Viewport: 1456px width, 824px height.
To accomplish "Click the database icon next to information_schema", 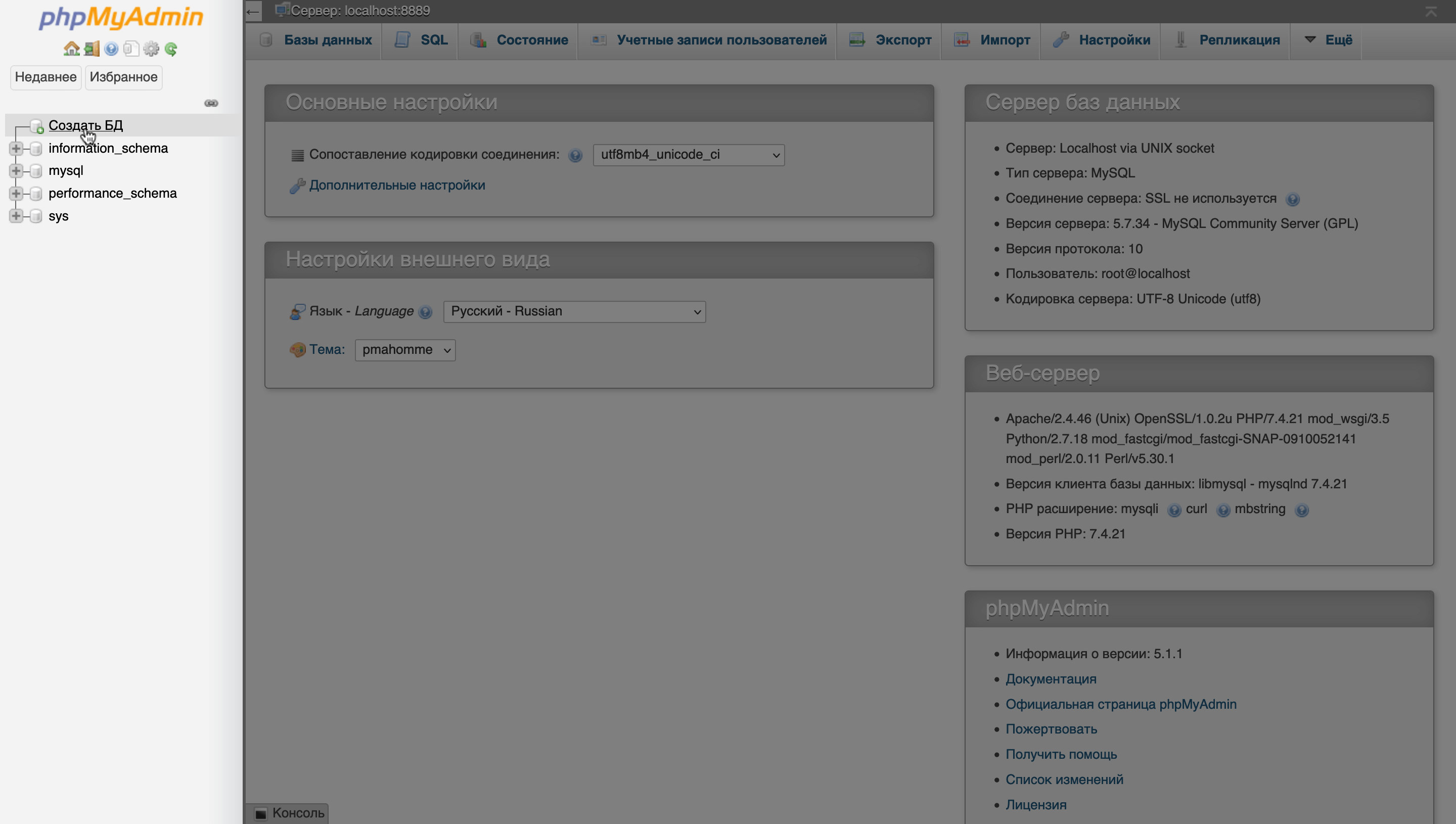I will [36, 149].
